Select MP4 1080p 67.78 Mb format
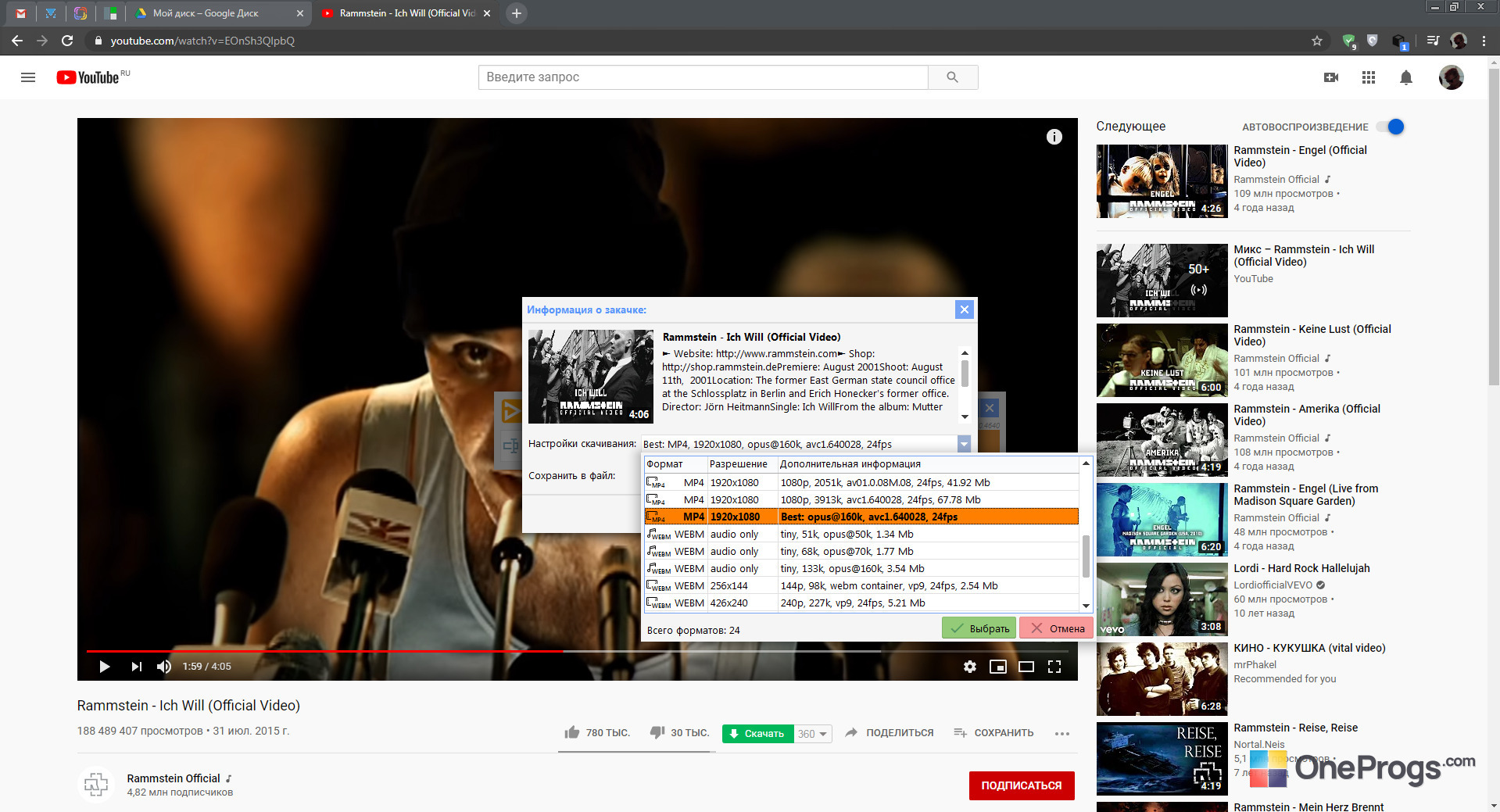Screen dimensions: 1500x812 pyautogui.click(x=861, y=500)
